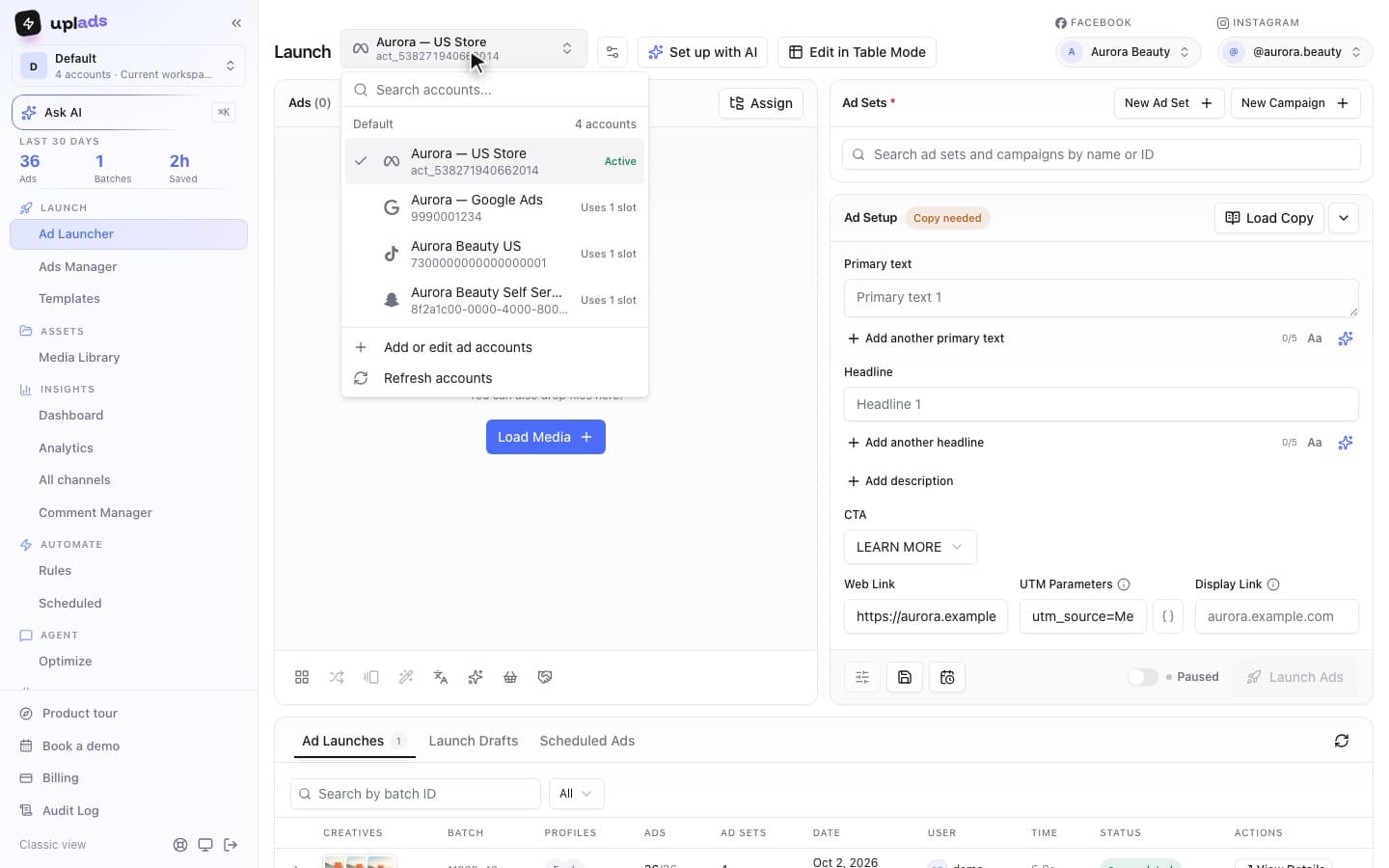Click the shuffle icon in Ads toolbar
Image resolution: width=1389 pixels, height=868 pixels.
tap(337, 677)
